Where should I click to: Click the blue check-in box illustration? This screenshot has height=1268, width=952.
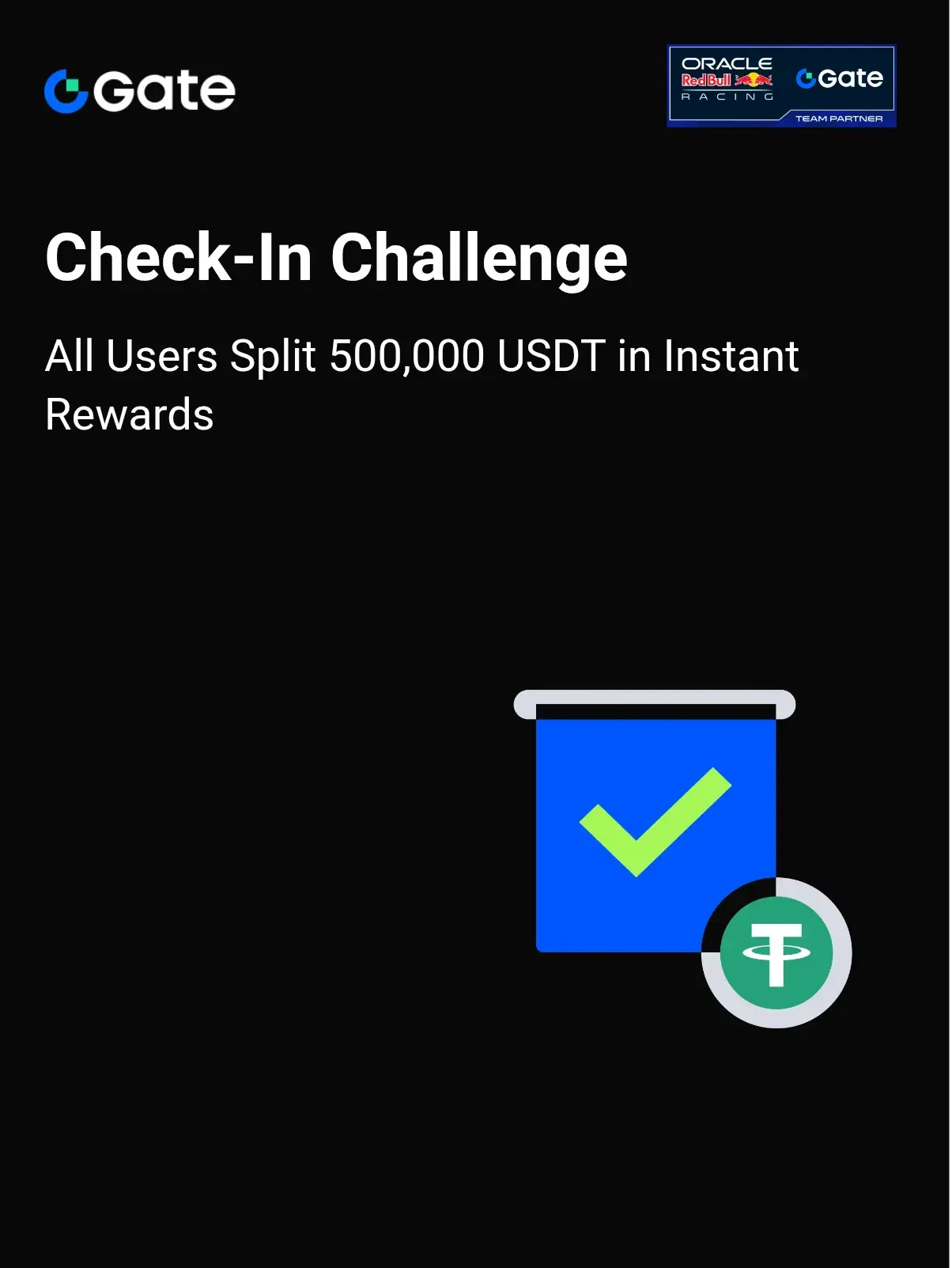coord(655,835)
